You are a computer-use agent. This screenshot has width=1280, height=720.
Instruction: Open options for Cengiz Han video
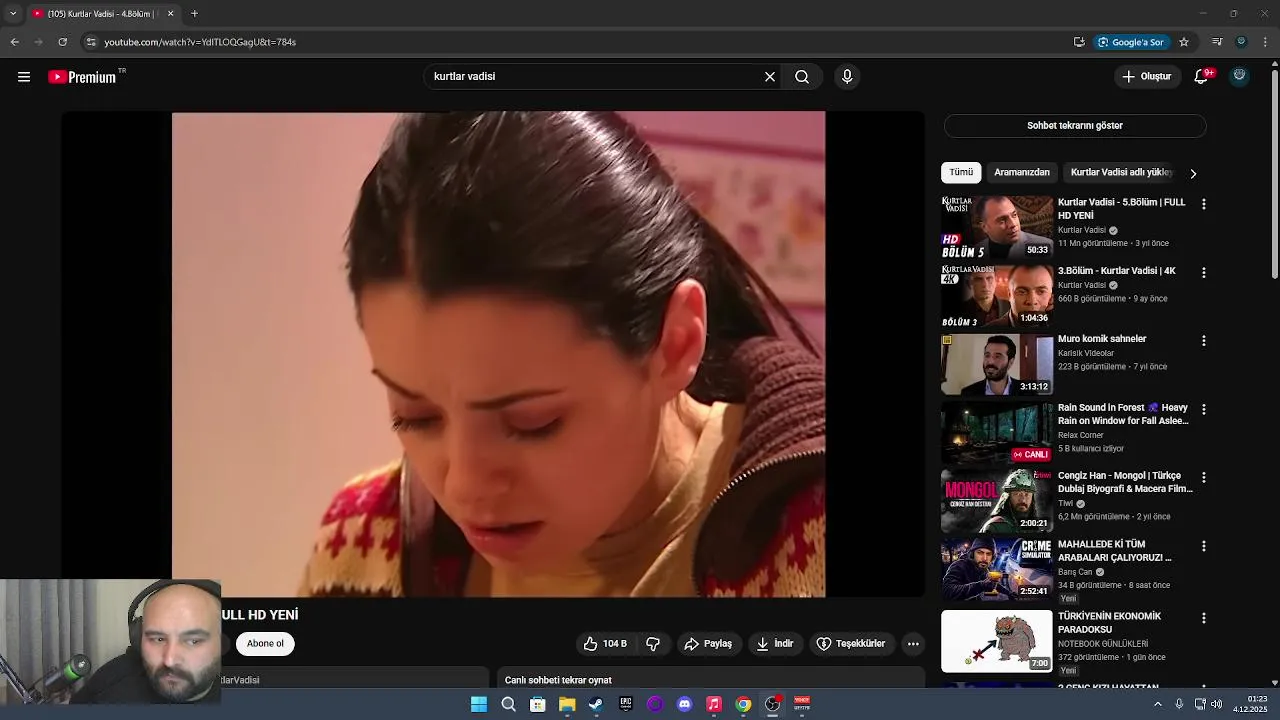tap(1204, 478)
